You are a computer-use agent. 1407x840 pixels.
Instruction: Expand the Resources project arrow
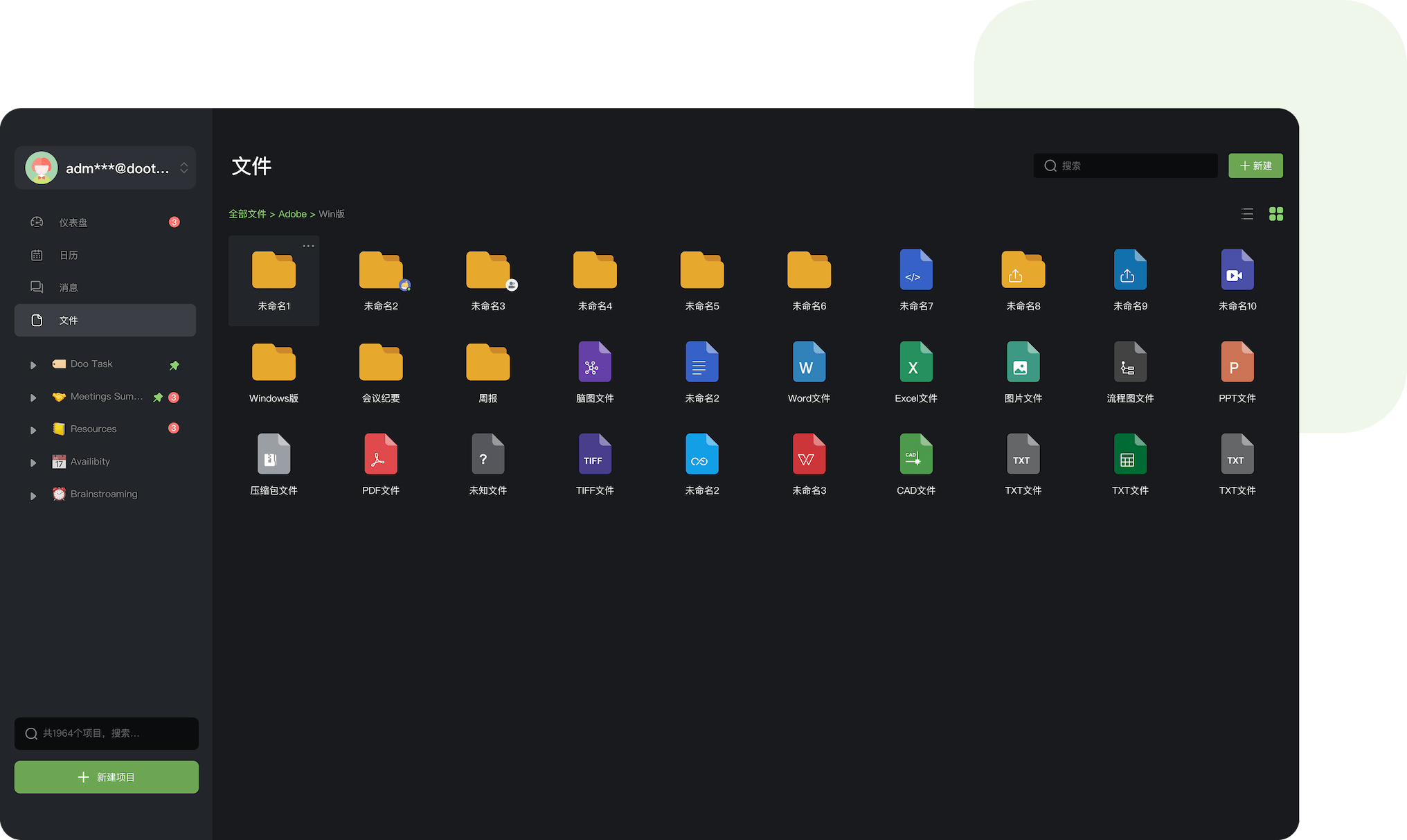pyautogui.click(x=33, y=430)
